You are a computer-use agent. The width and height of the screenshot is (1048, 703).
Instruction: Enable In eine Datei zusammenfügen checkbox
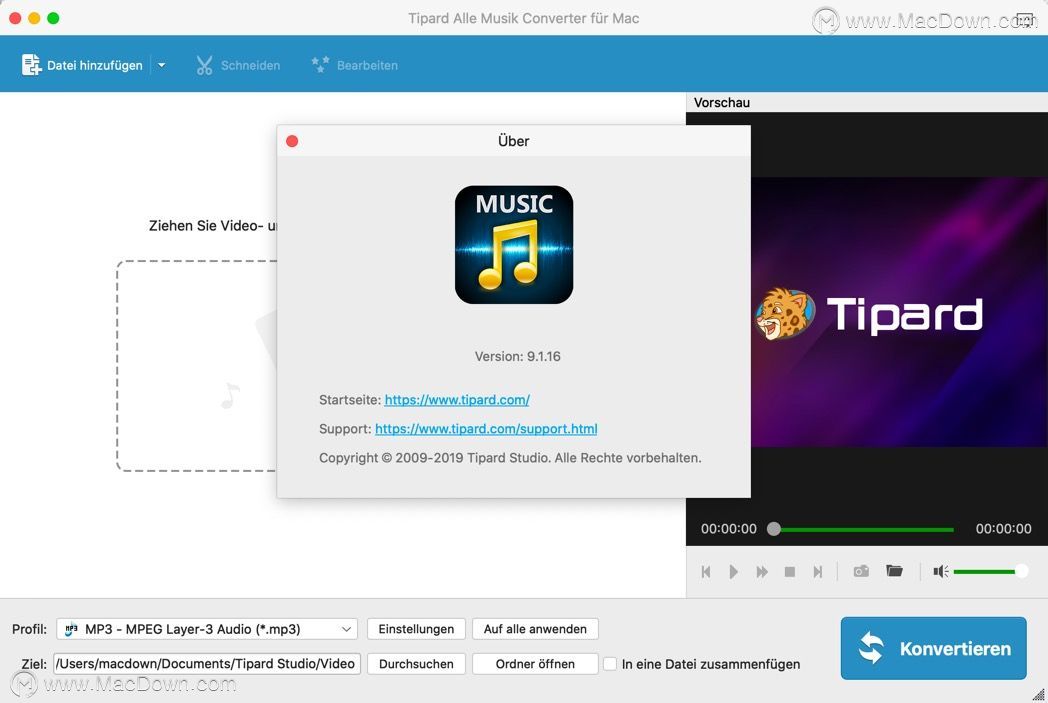click(x=610, y=664)
